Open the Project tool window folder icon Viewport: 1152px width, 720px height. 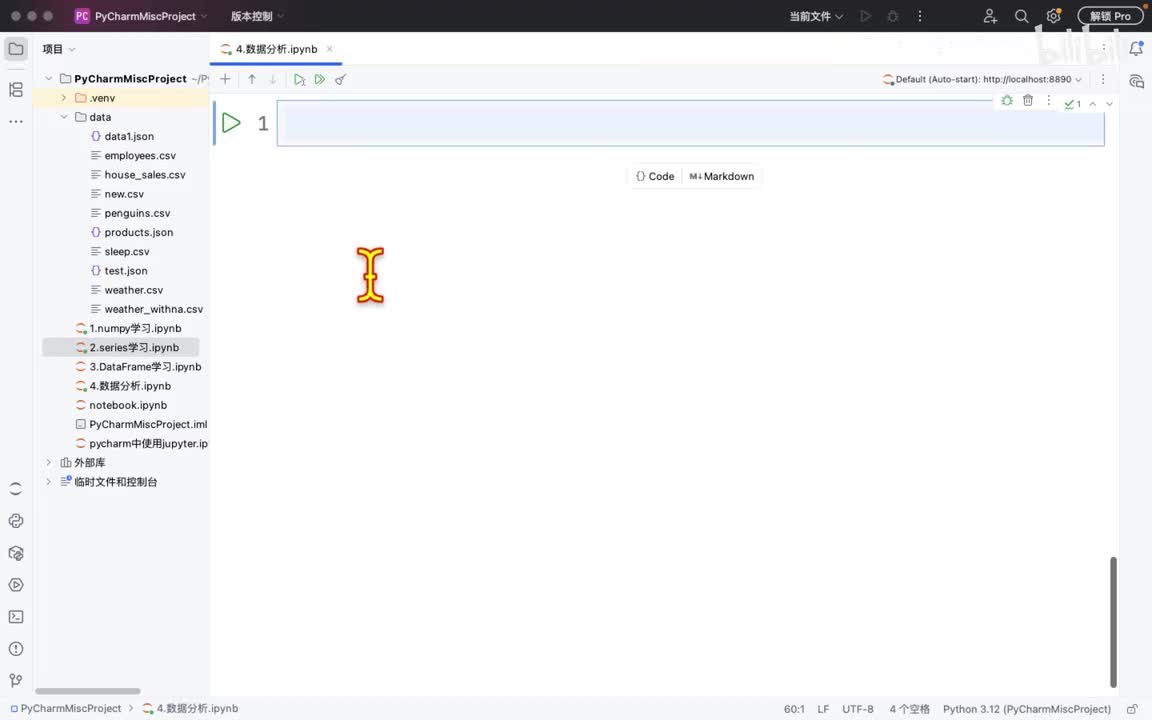[15, 49]
